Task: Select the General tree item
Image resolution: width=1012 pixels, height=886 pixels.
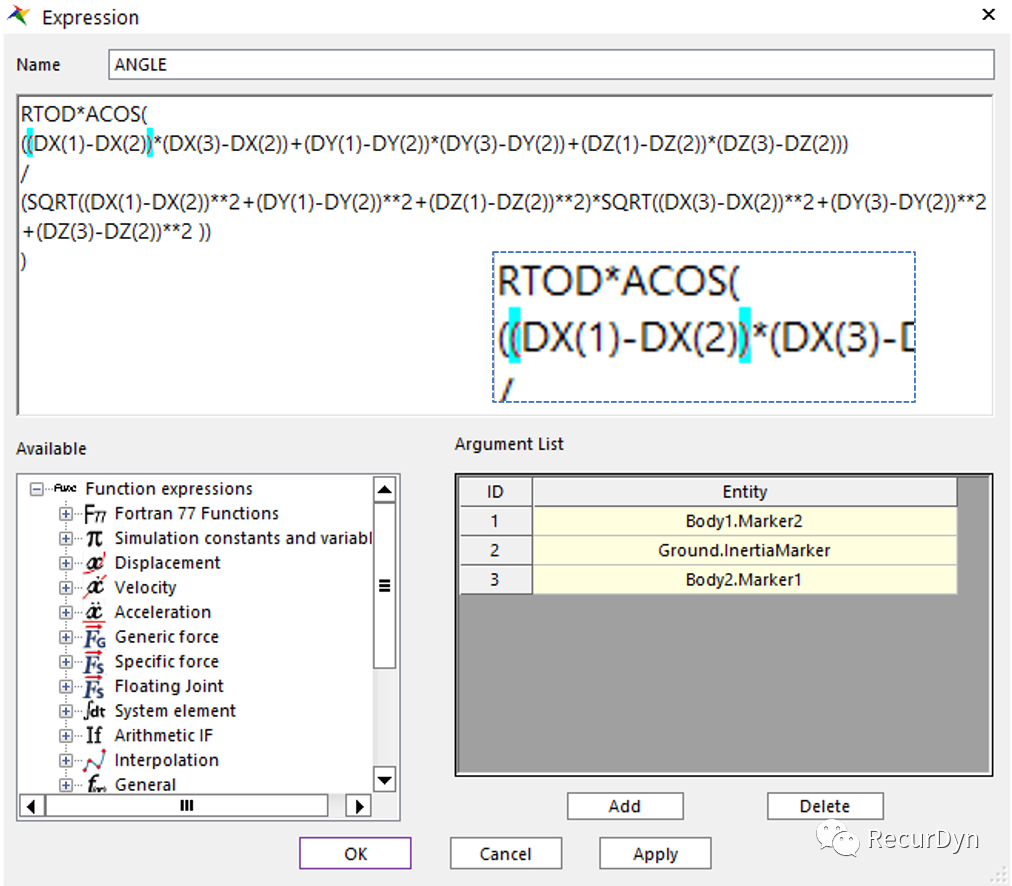Action: point(145,785)
